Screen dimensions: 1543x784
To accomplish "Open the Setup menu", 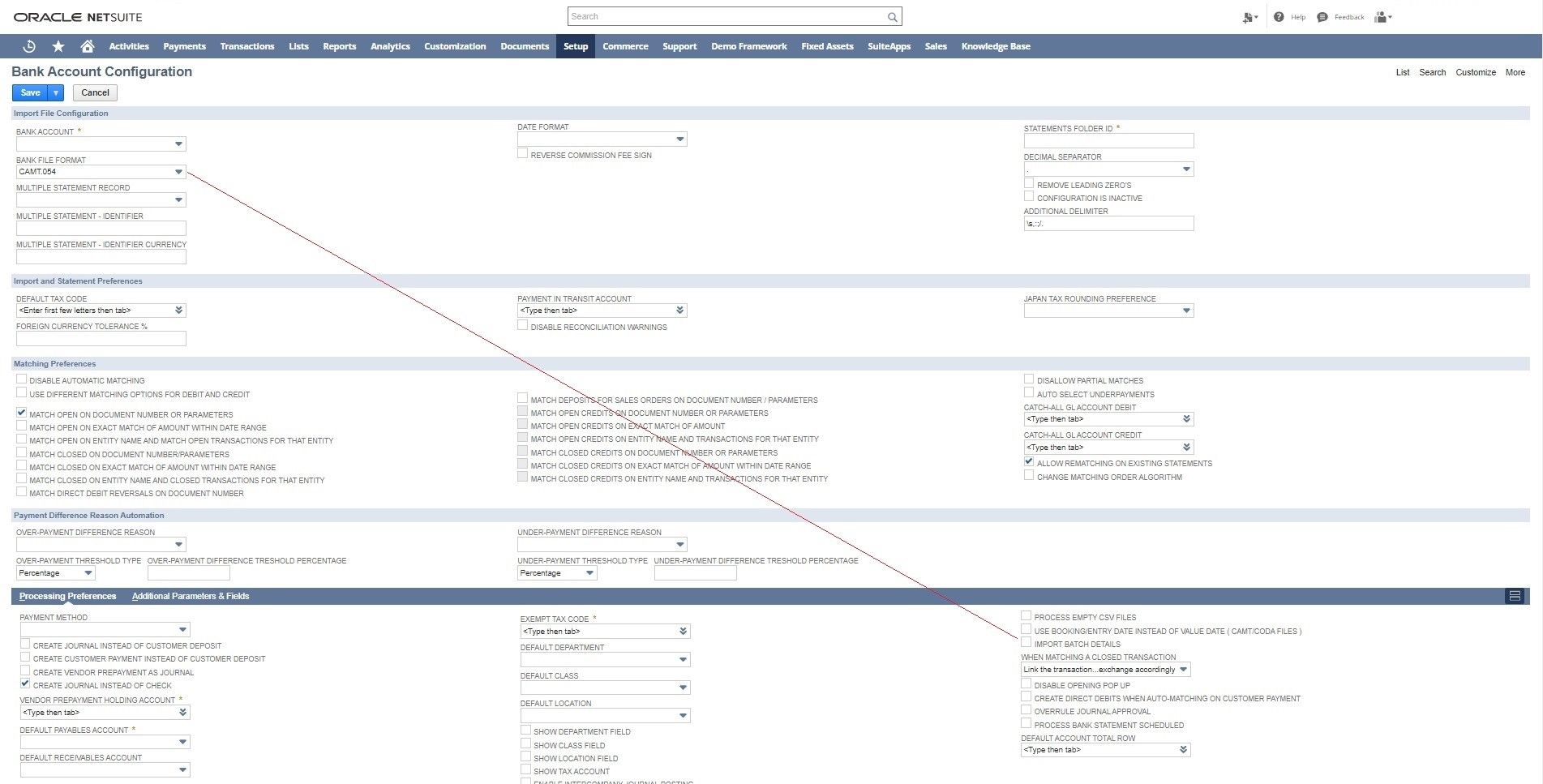I will [x=576, y=46].
